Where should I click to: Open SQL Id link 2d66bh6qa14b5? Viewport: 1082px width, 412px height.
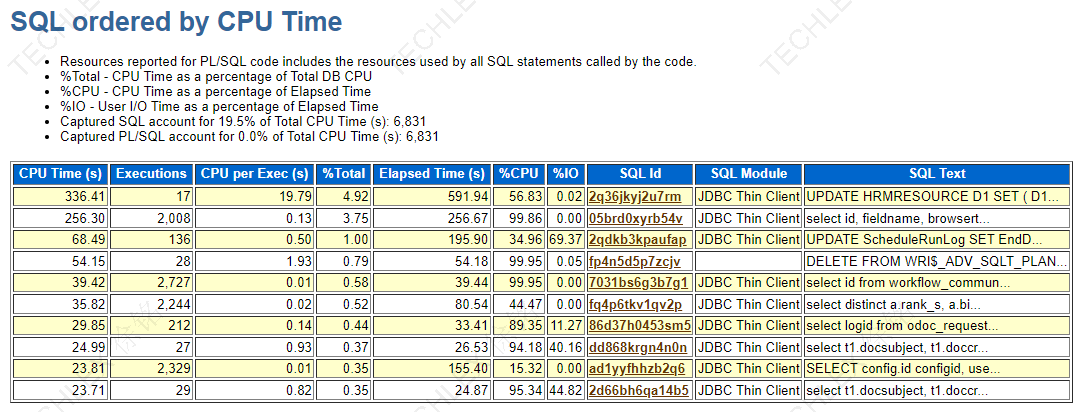pyautogui.click(x=638, y=390)
